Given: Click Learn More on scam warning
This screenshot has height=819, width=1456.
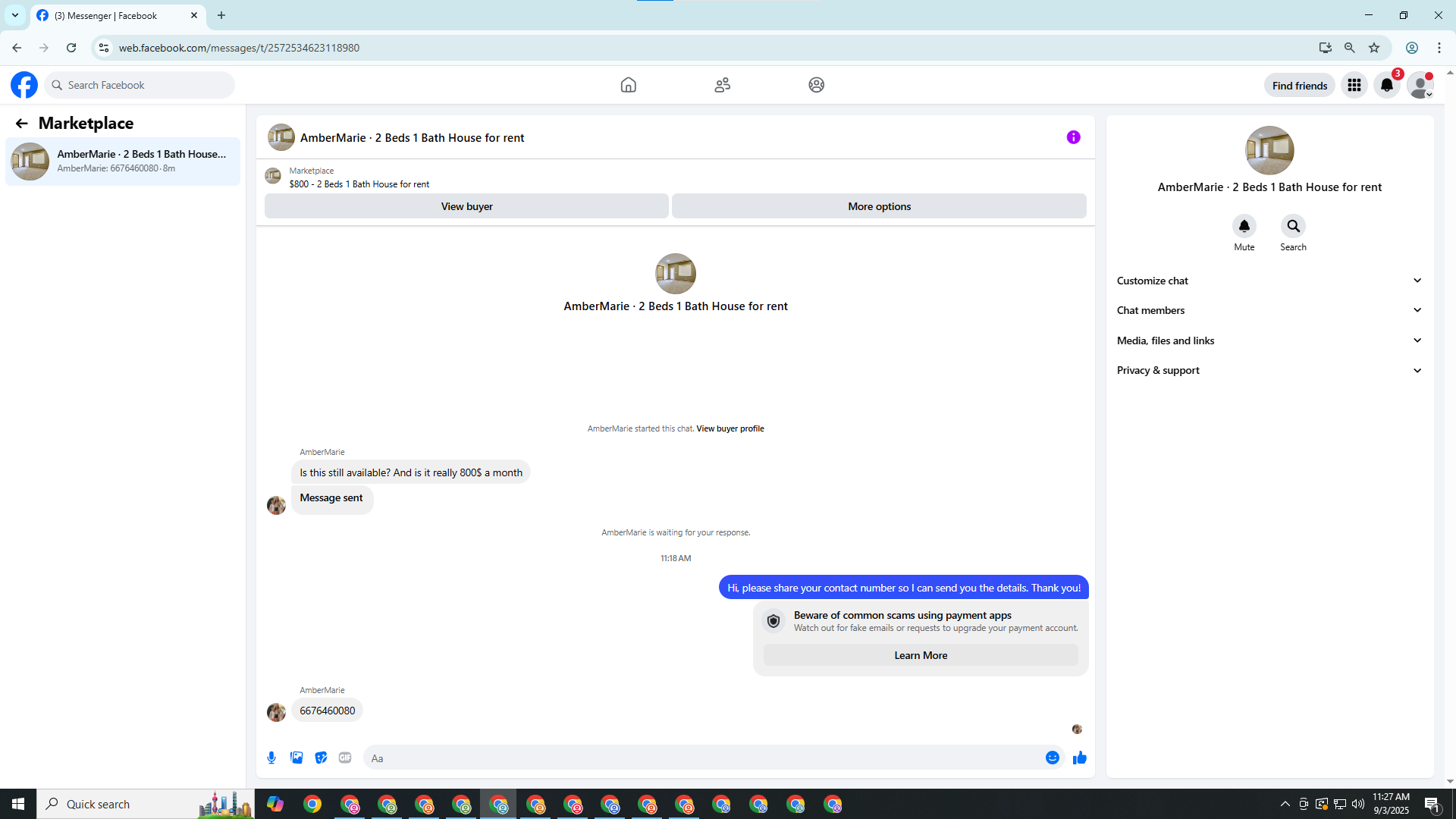Looking at the screenshot, I should [x=921, y=655].
